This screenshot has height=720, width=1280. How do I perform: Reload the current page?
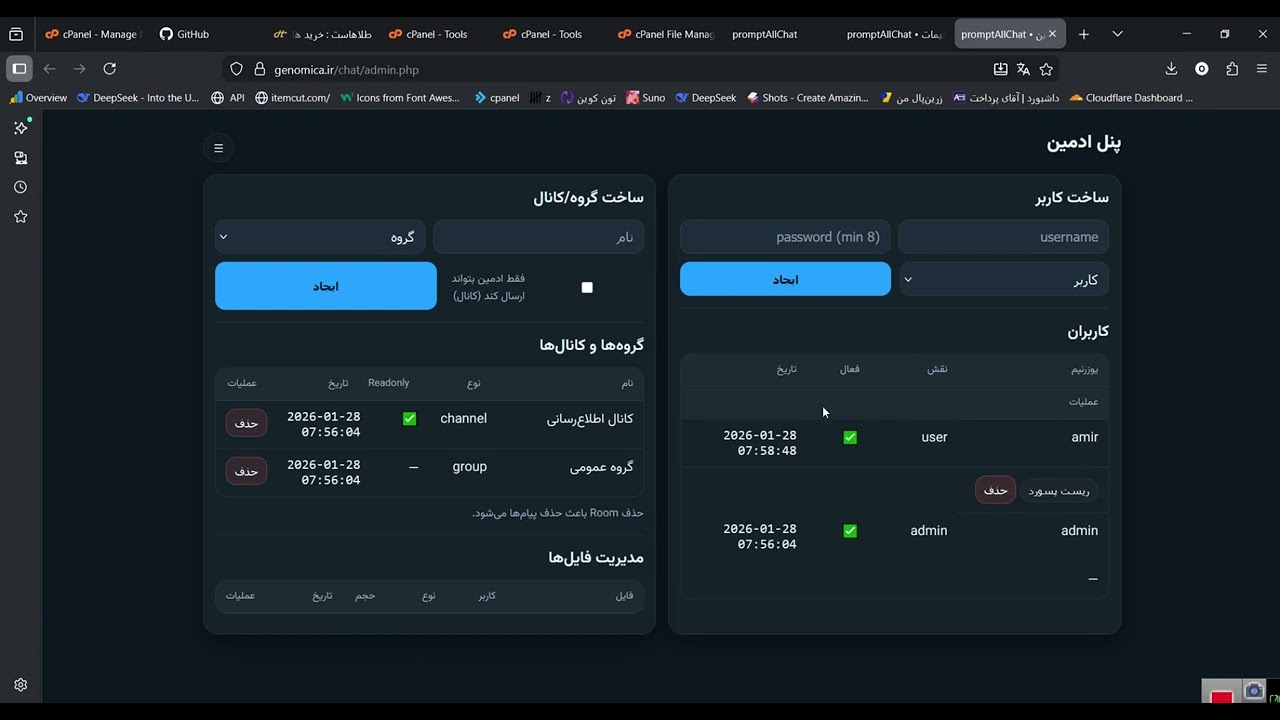(110, 69)
